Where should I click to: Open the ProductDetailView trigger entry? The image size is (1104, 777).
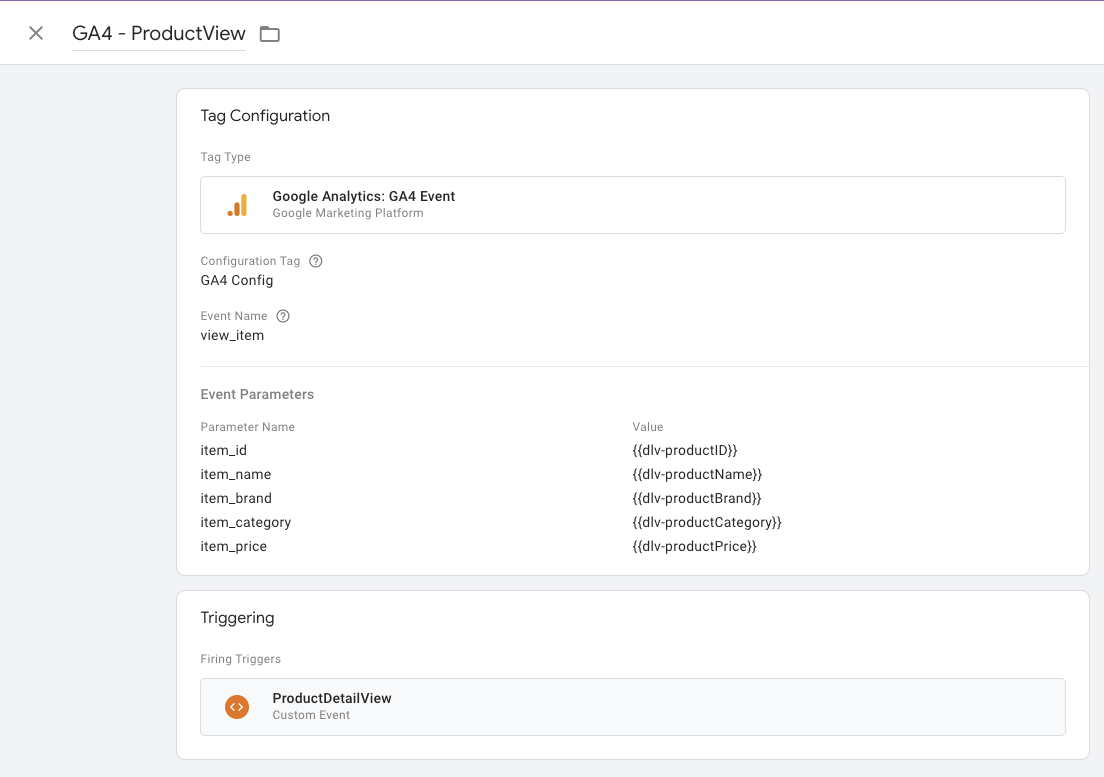pyautogui.click(x=633, y=706)
